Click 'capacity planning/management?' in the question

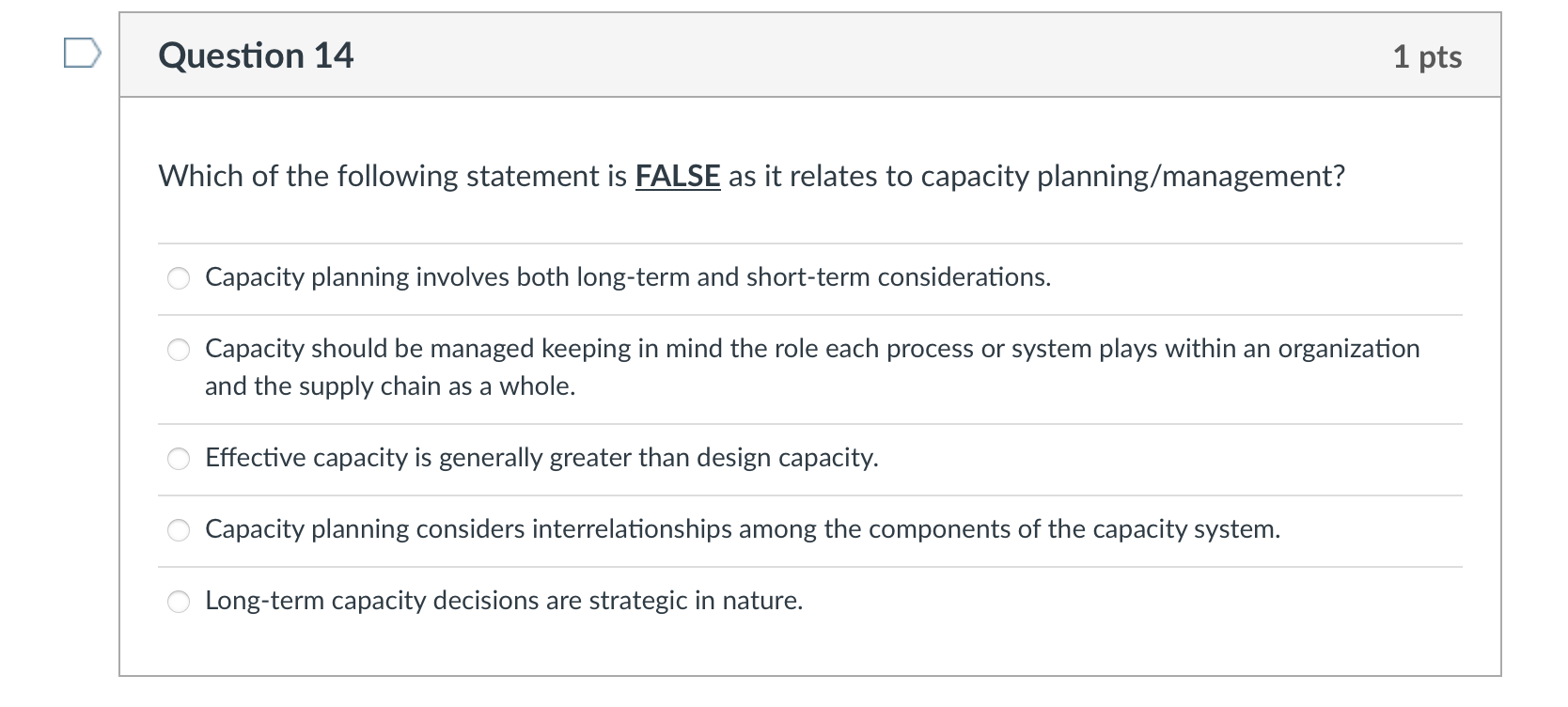click(1132, 176)
